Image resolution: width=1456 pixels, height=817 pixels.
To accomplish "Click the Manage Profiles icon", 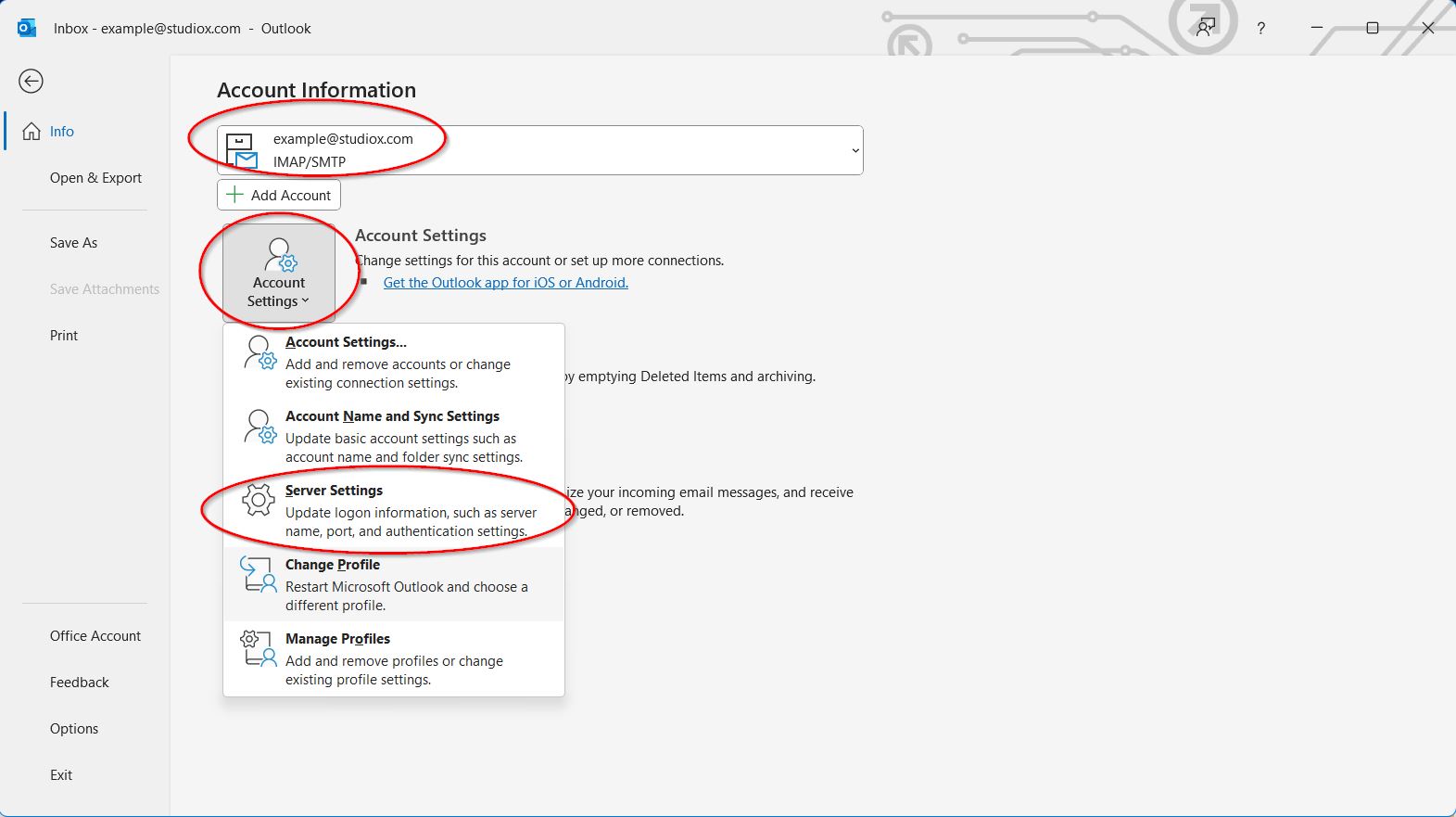I will [x=259, y=648].
